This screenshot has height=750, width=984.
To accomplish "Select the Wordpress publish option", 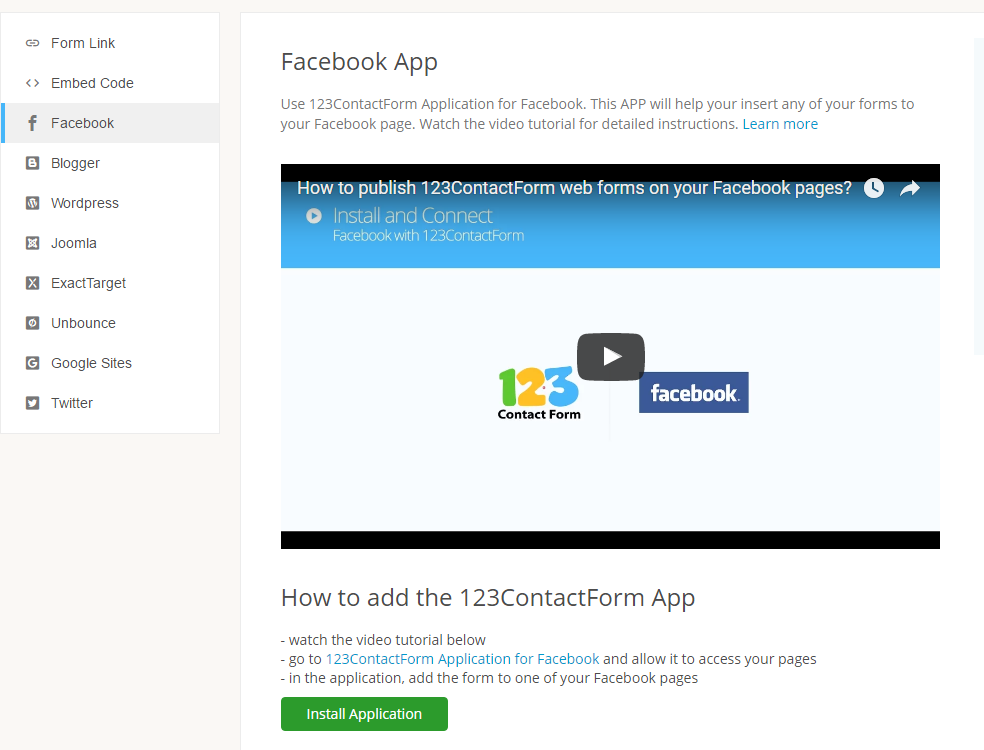I will pyautogui.click(x=110, y=203).
